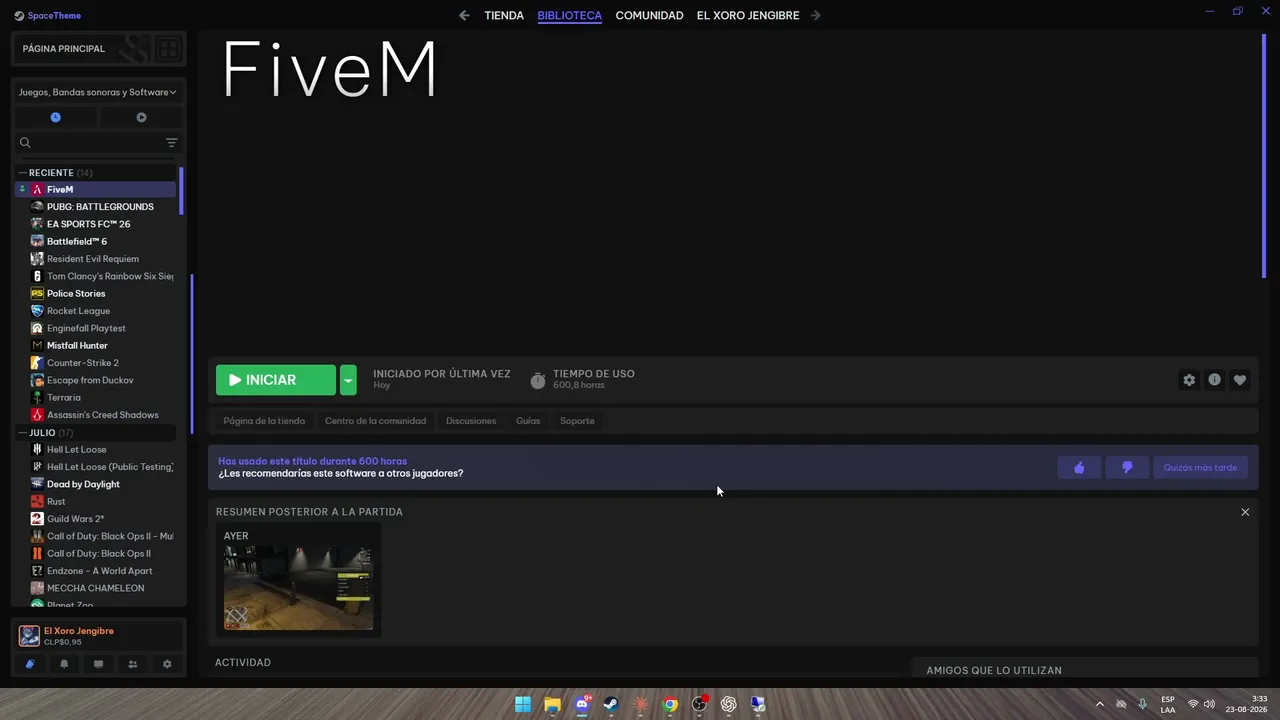Select Police Stories in the list
Image resolution: width=1280 pixels, height=720 pixels.
point(76,293)
